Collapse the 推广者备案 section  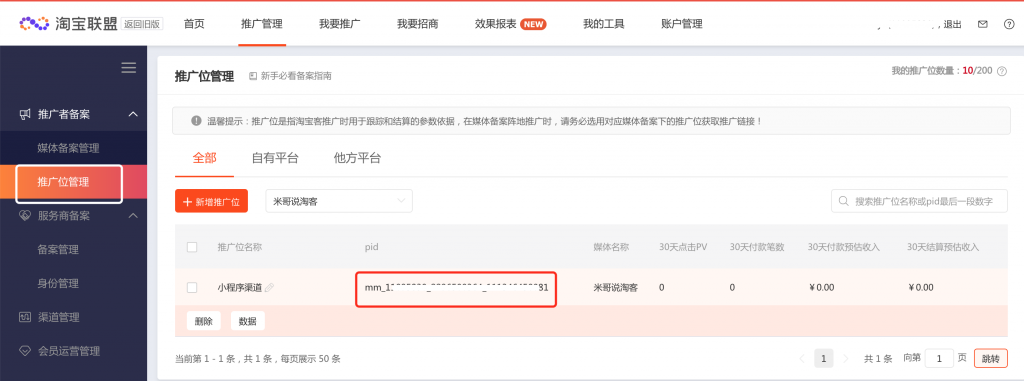click(133, 114)
